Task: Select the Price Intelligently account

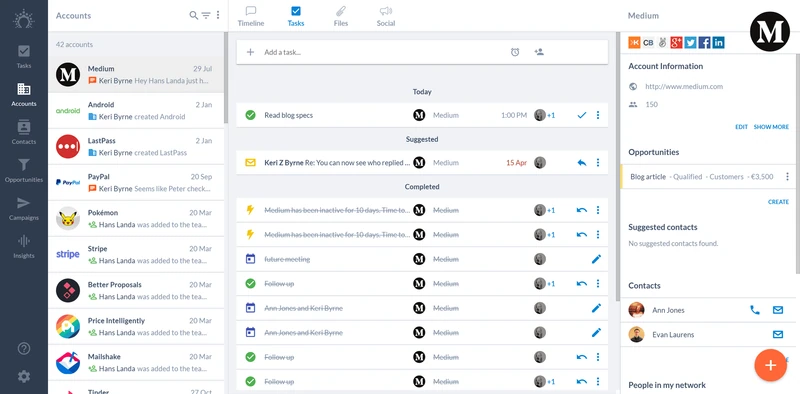Action: (x=136, y=327)
